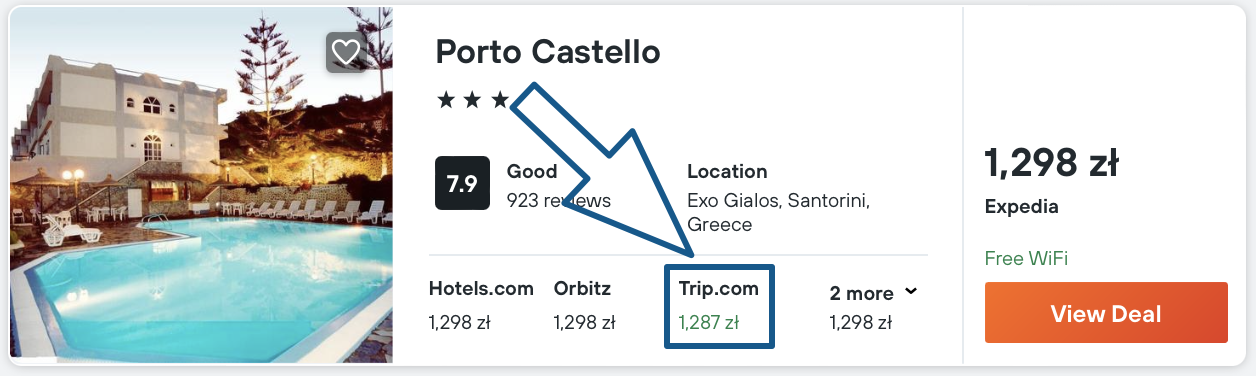This screenshot has height=376, width=1256.
Task: Open the Exo Gialos, Santorini address
Action: tap(778, 212)
